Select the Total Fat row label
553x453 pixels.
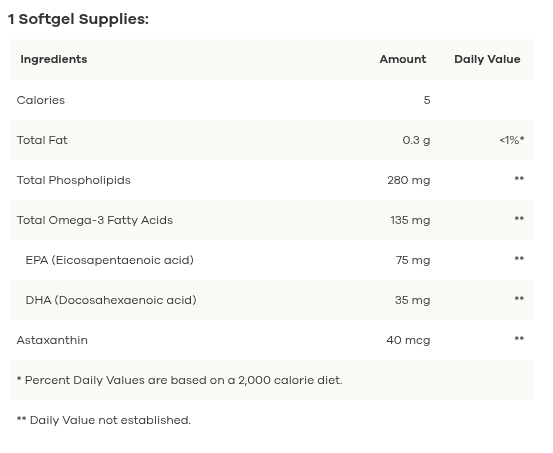tap(42, 140)
